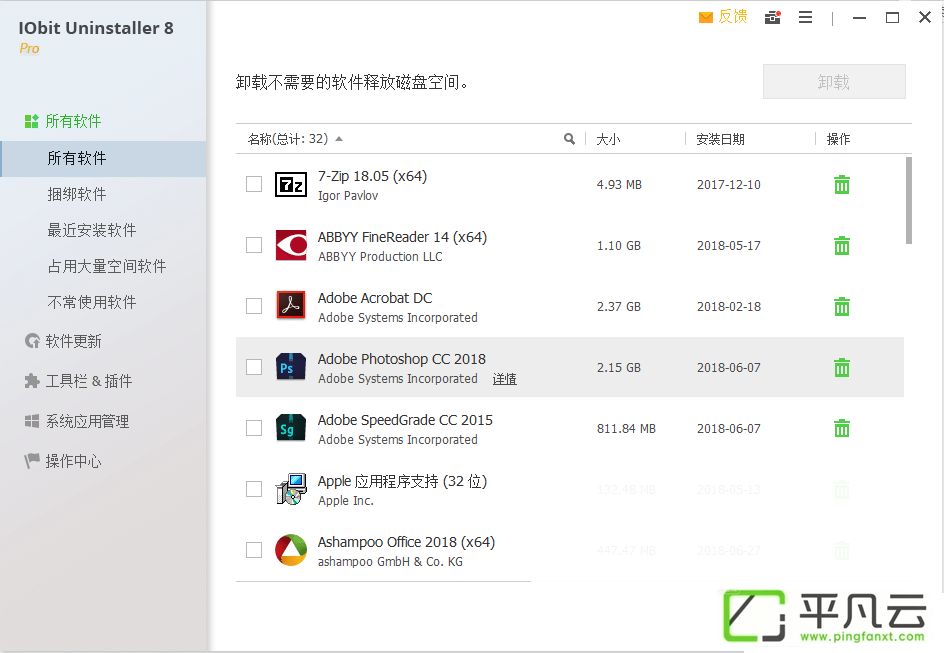Screen dimensions: 944x653
Task: Click the 7-Zip application icon
Action: point(291,184)
